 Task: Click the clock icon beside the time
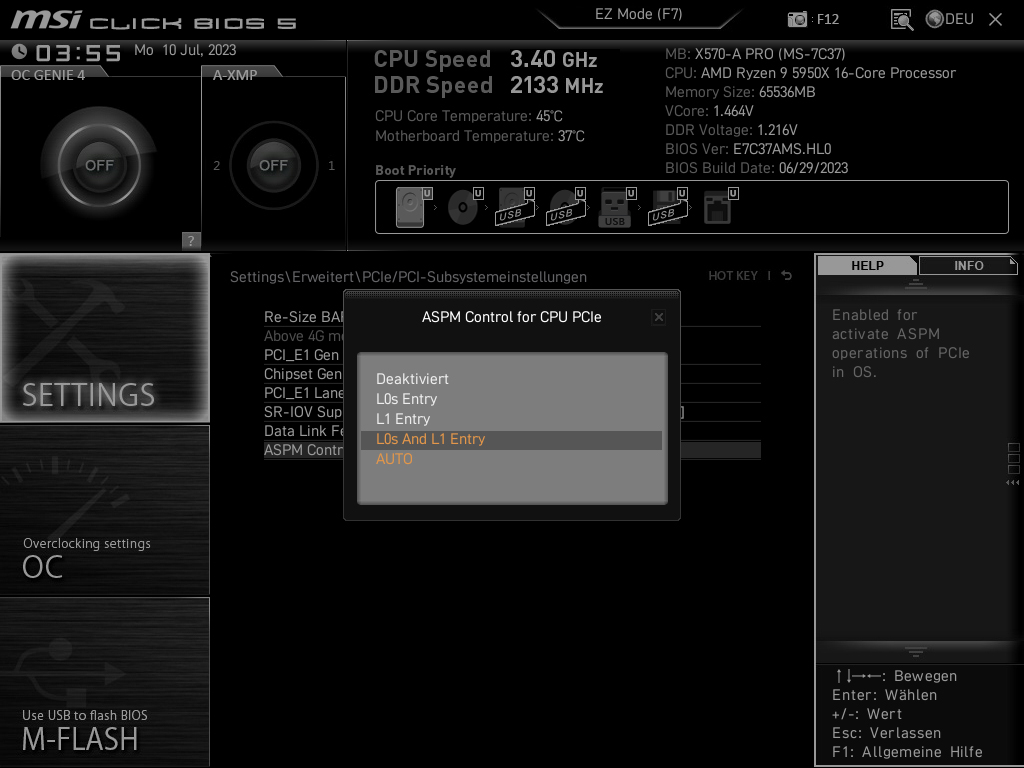[19, 52]
